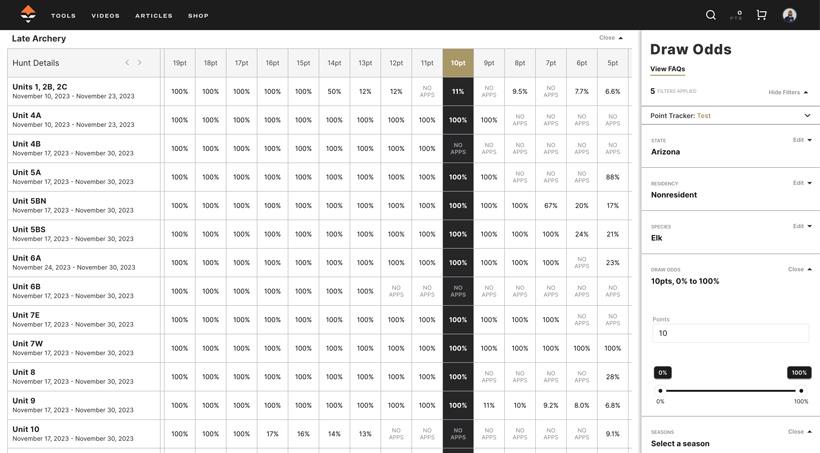
Task: Click the View FAQs link
Action: (667, 69)
